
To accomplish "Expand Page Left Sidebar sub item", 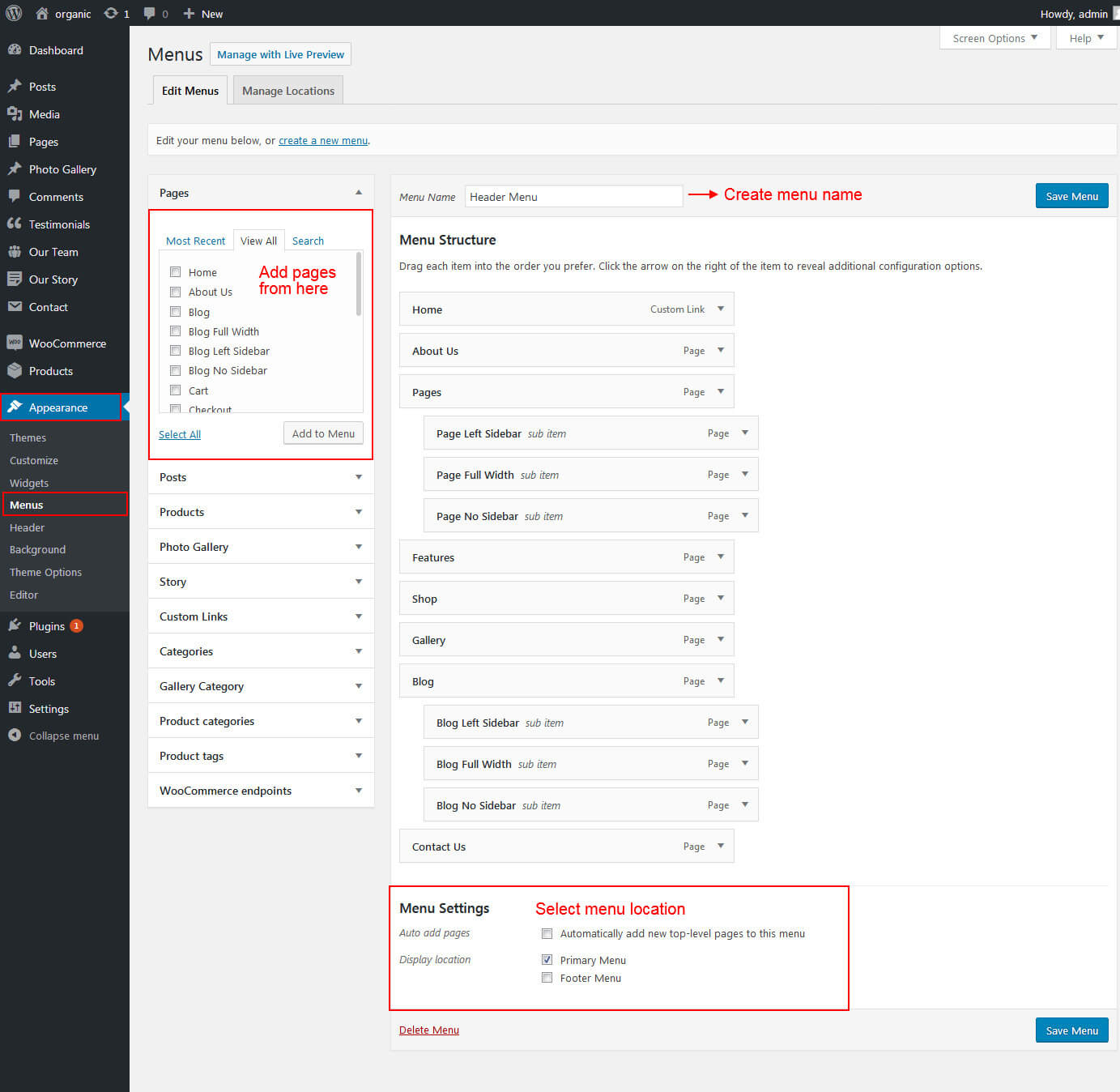I will [745, 433].
